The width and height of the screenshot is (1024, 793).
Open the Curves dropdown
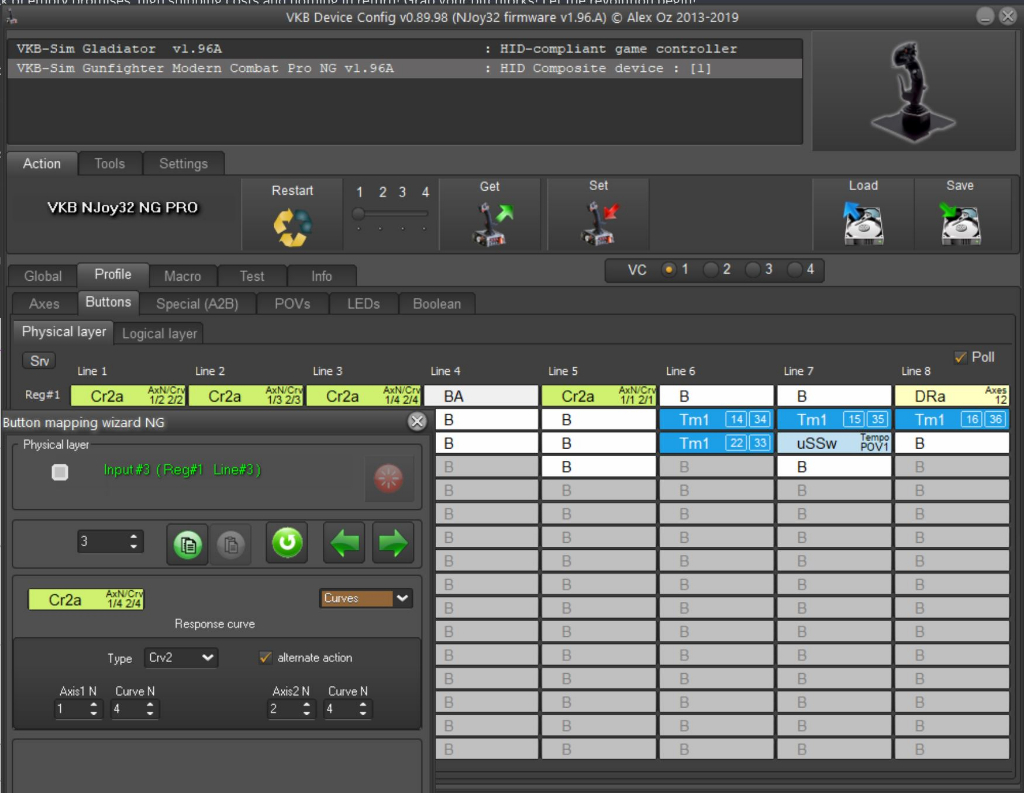coord(366,598)
